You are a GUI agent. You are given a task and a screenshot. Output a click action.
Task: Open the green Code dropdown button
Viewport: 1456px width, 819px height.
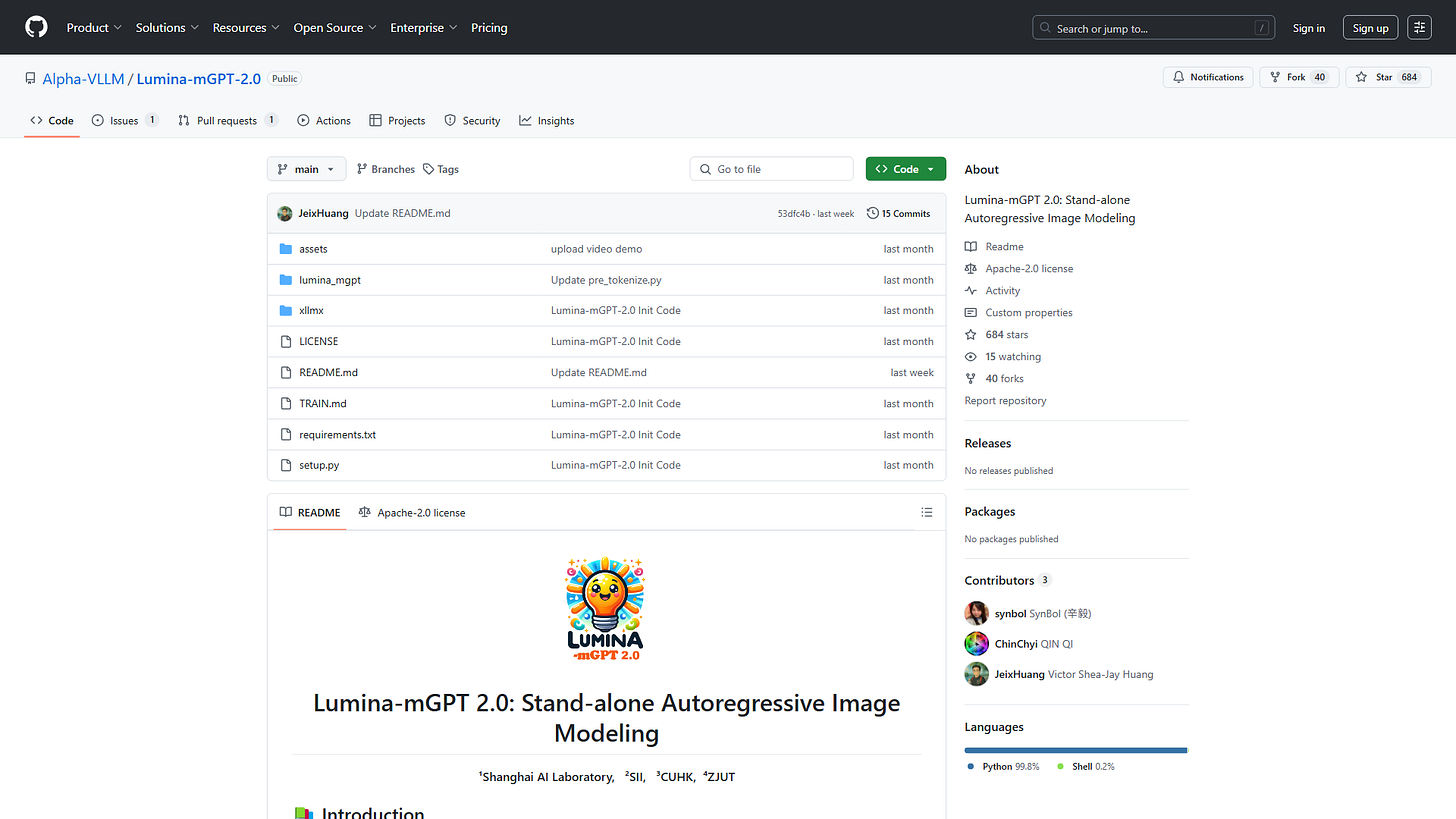(x=905, y=169)
